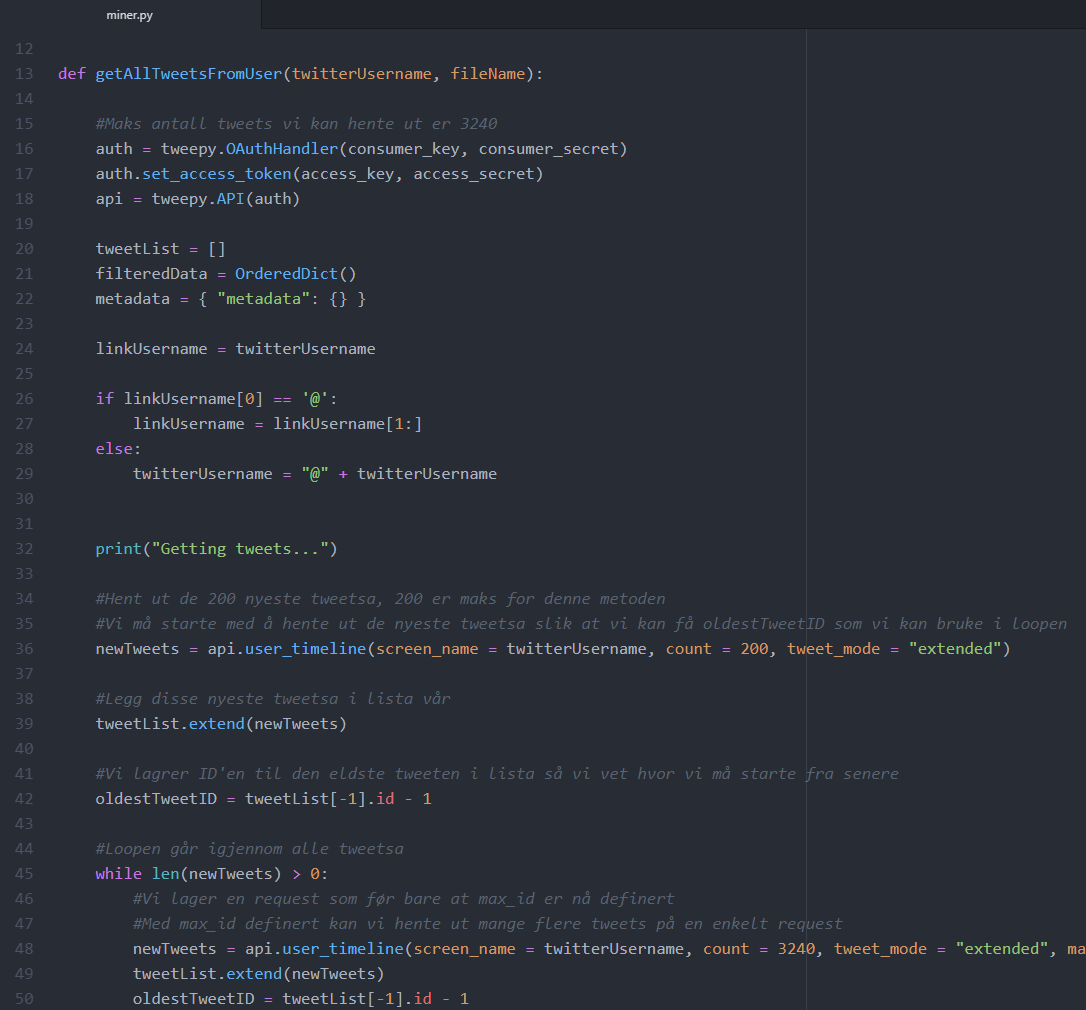Click the empty tab bar area beside miner.py
Screen dimensions: 1086x1010
pos(670,15)
